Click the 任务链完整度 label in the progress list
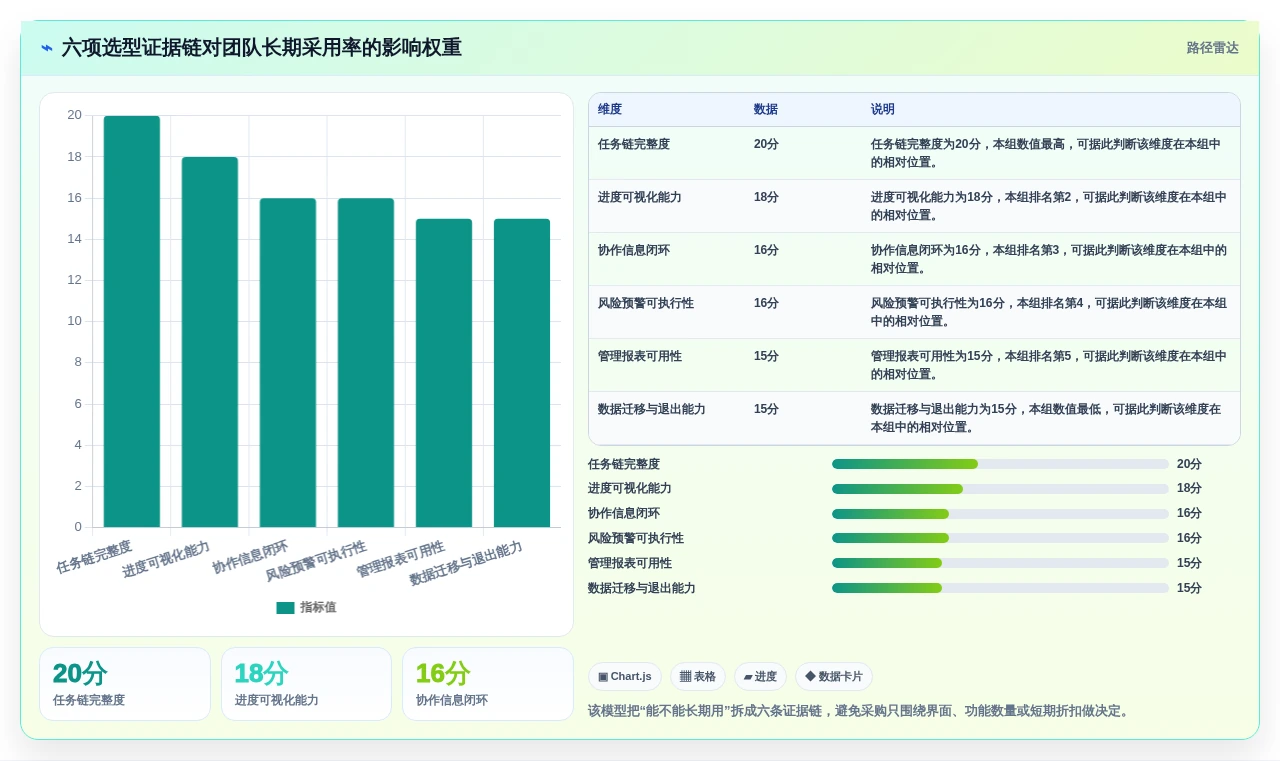 tap(624, 464)
